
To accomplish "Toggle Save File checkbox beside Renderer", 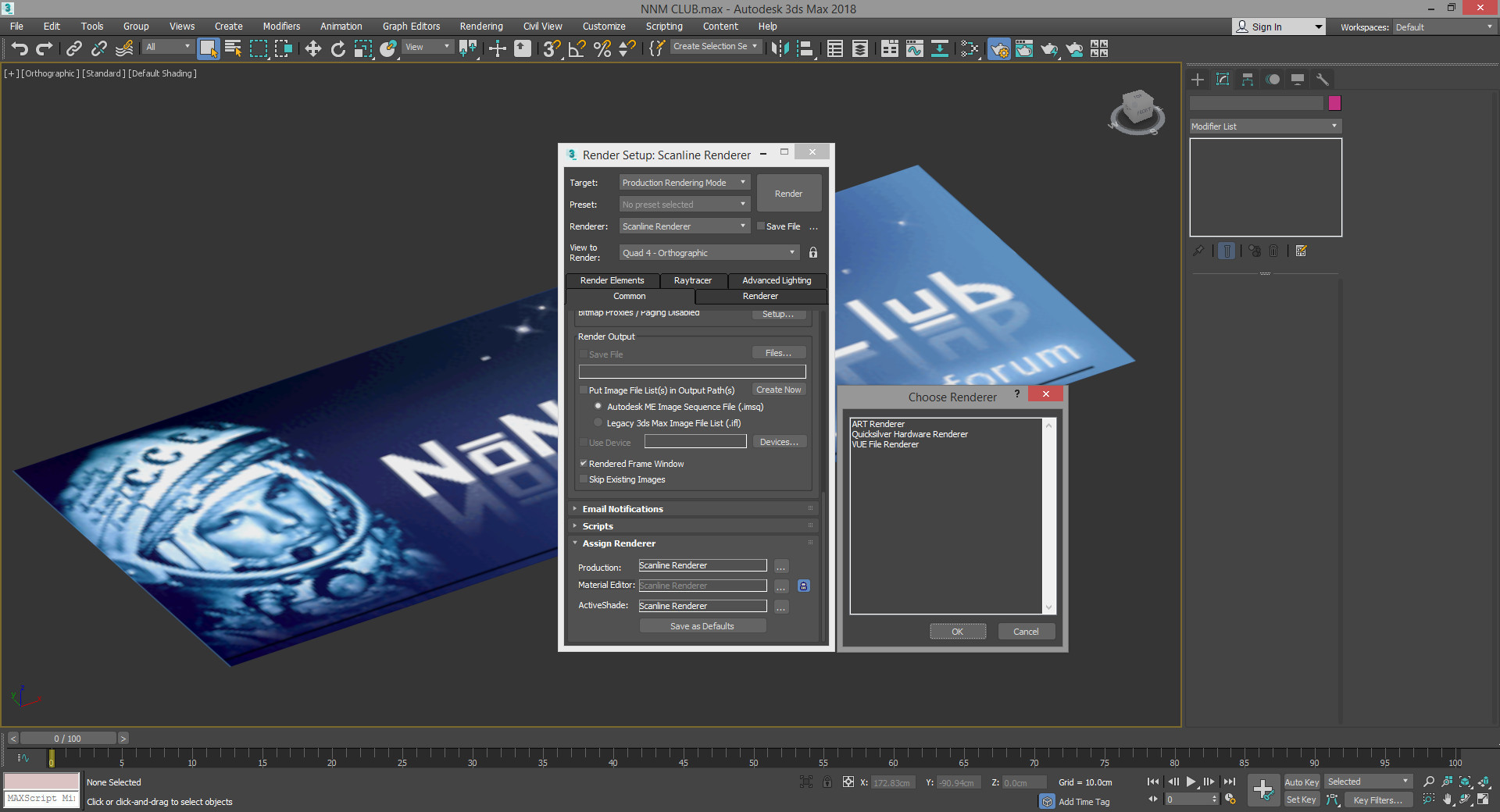I will tap(761, 226).
